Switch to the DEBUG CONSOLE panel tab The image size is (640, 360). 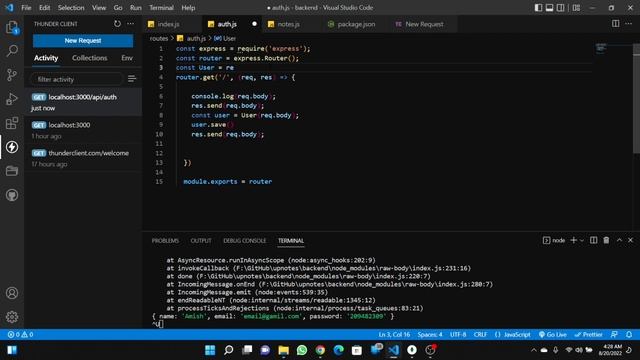(x=244, y=240)
